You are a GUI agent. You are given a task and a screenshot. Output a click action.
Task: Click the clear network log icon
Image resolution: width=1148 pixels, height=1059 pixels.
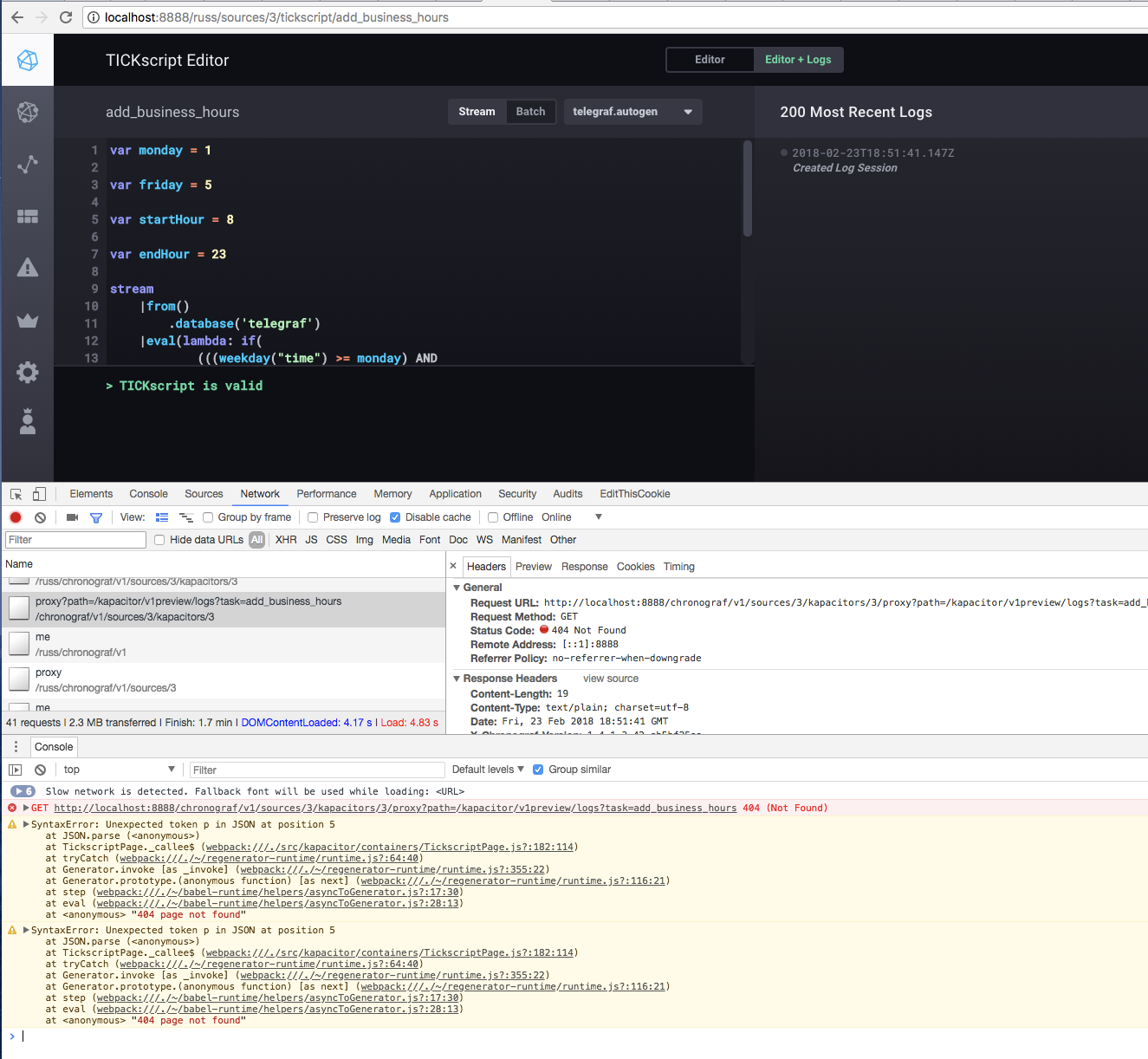[x=40, y=517]
